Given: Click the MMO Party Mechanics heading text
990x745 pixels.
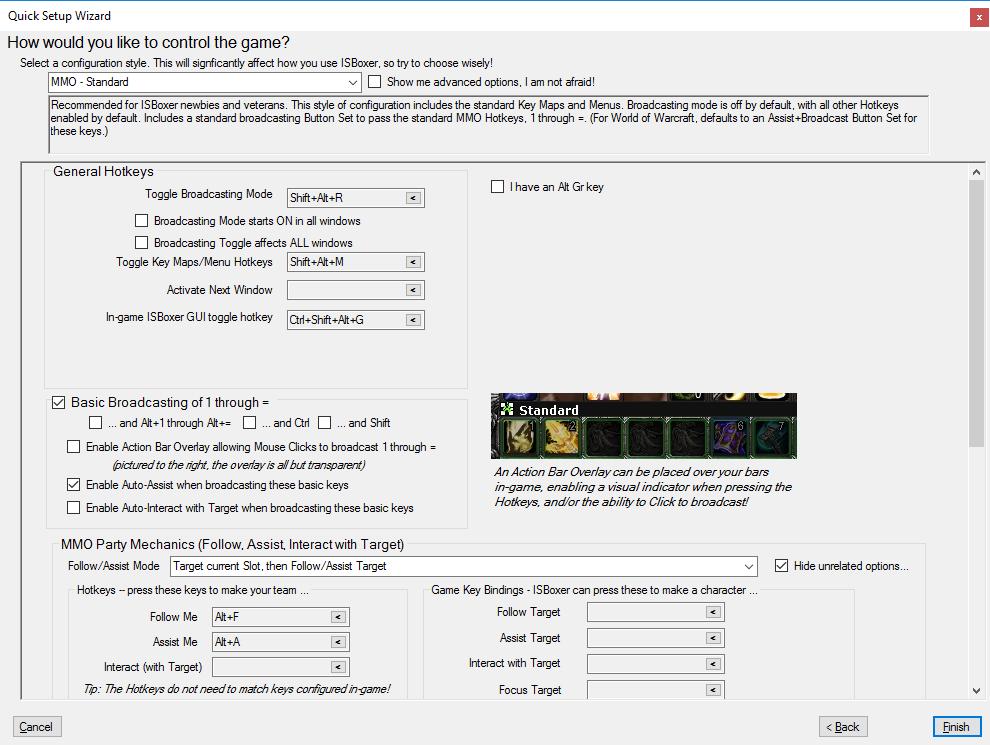Looking at the screenshot, I should pyautogui.click(x=232, y=544).
